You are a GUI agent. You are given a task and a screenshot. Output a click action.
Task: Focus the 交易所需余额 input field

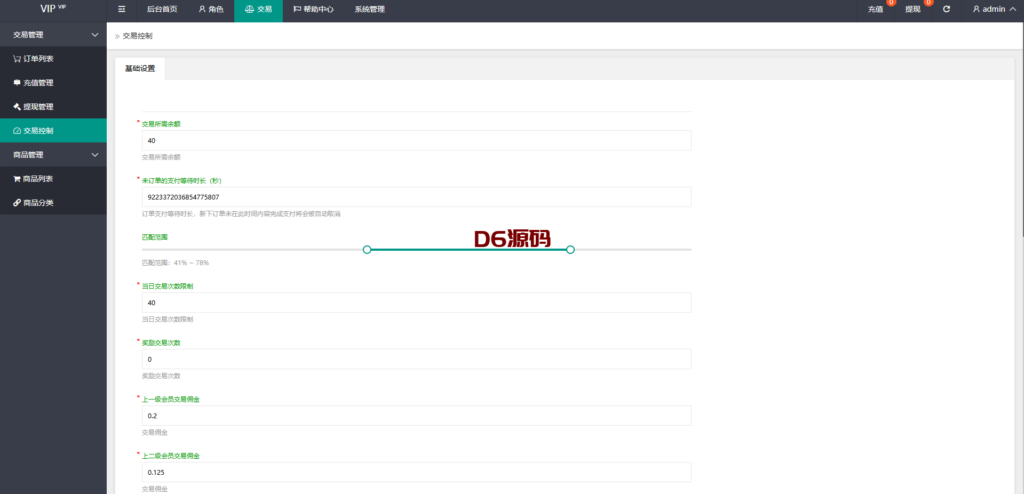[416, 140]
